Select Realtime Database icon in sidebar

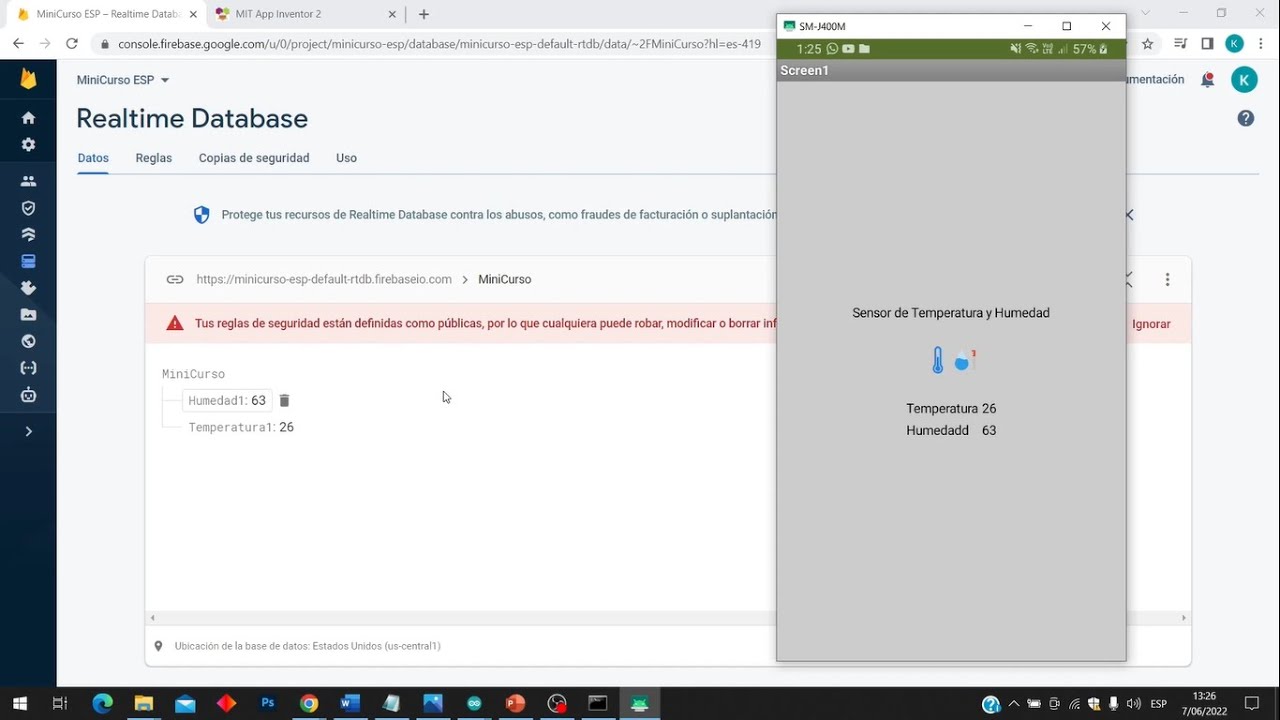(28, 261)
